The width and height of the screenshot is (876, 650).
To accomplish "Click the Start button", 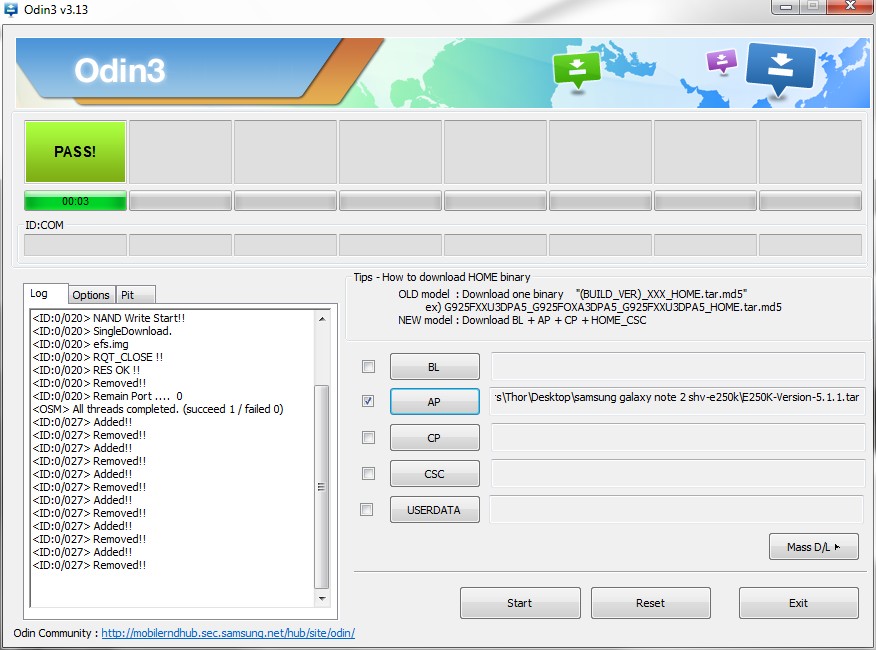I will (x=520, y=603).
